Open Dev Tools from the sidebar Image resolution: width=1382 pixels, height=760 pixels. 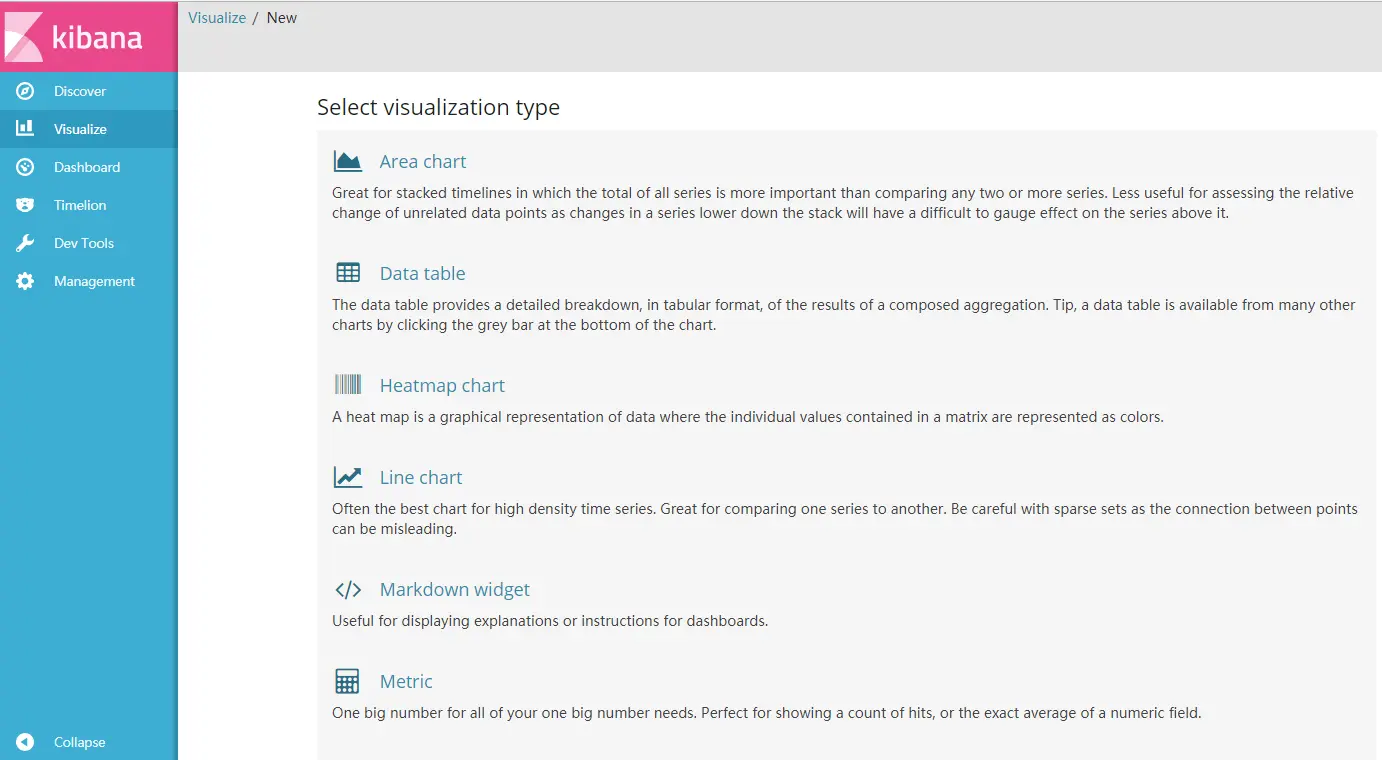pyautogui.click(x=84, y=243)
